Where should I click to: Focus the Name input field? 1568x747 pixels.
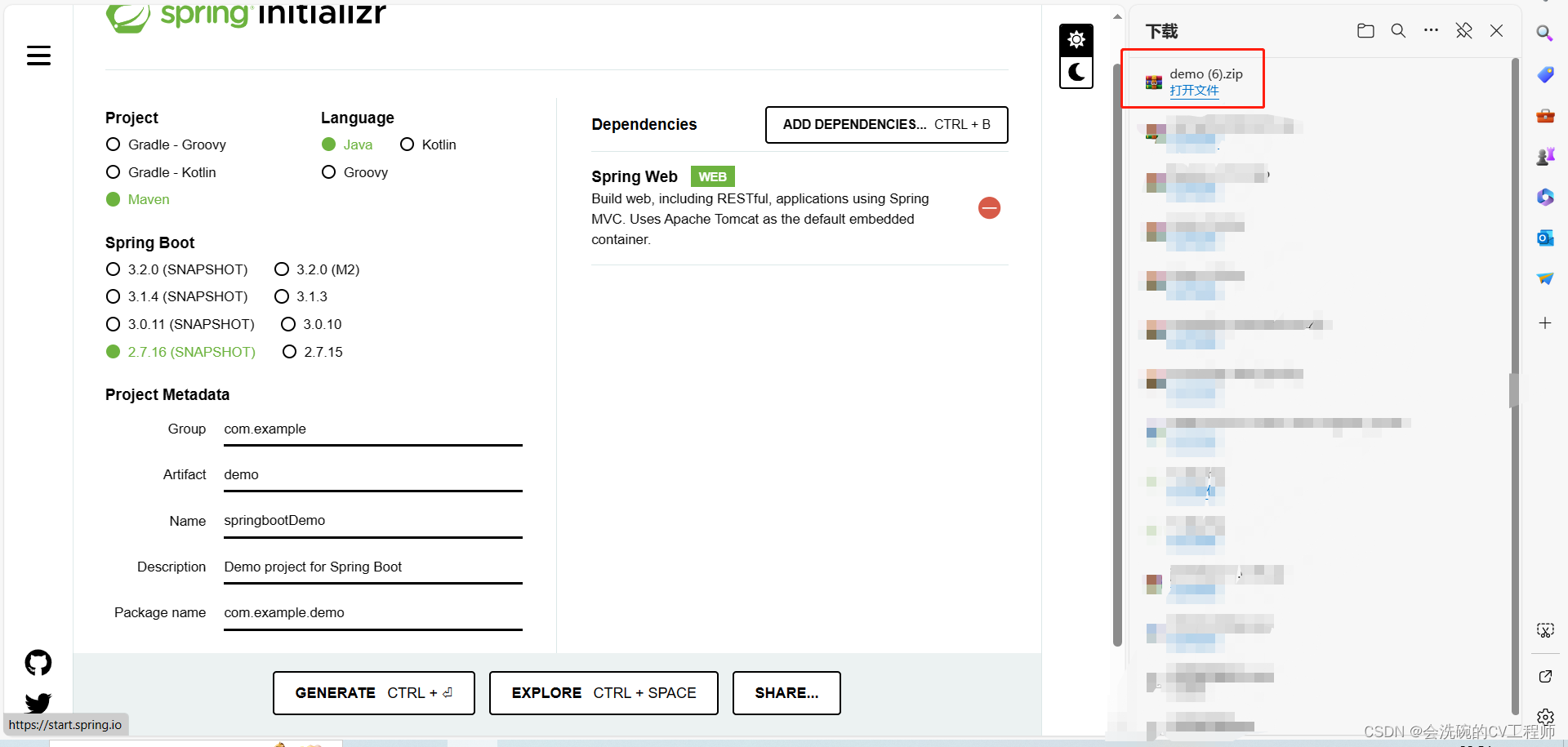click(373, 521)
